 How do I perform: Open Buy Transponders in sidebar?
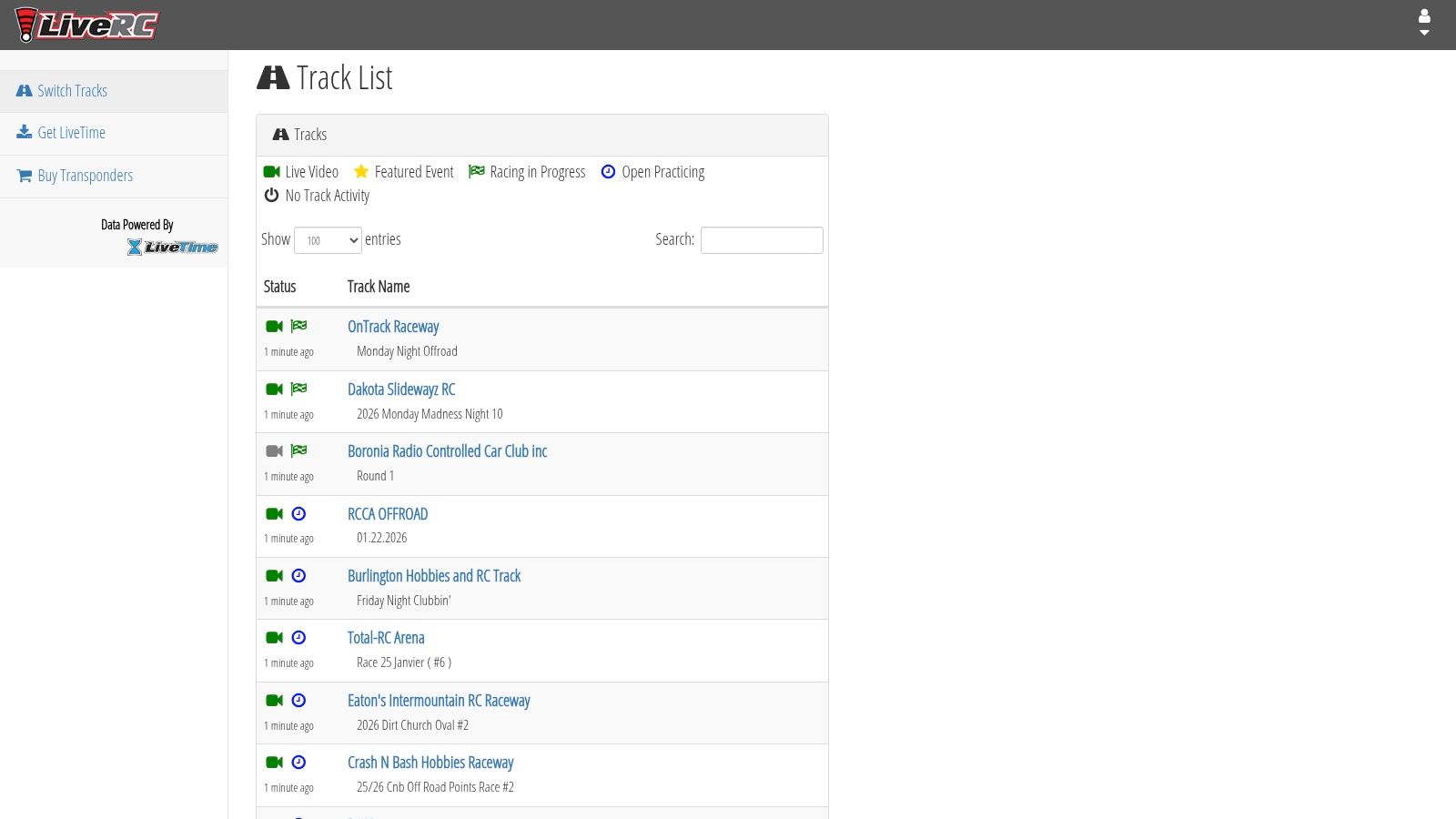click(x=114, y=176)
